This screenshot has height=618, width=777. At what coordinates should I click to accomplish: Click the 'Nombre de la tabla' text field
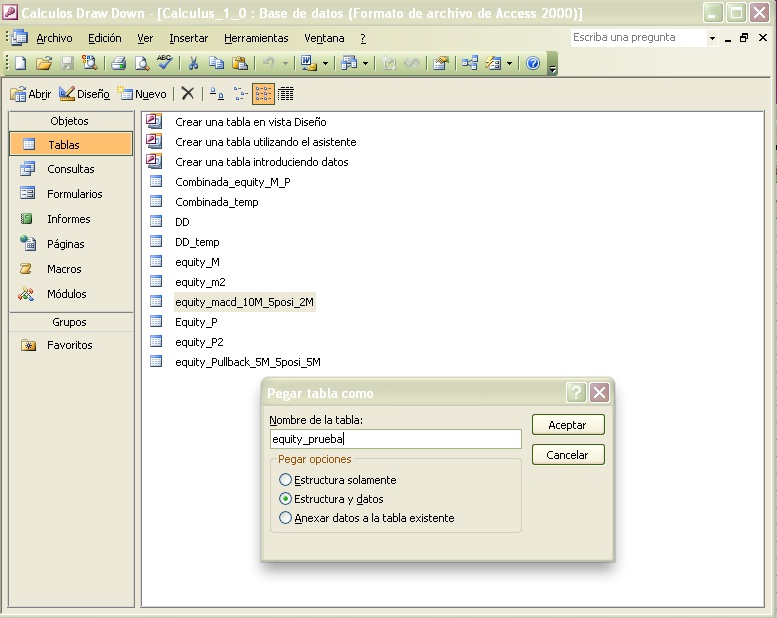tap(395, 439)
